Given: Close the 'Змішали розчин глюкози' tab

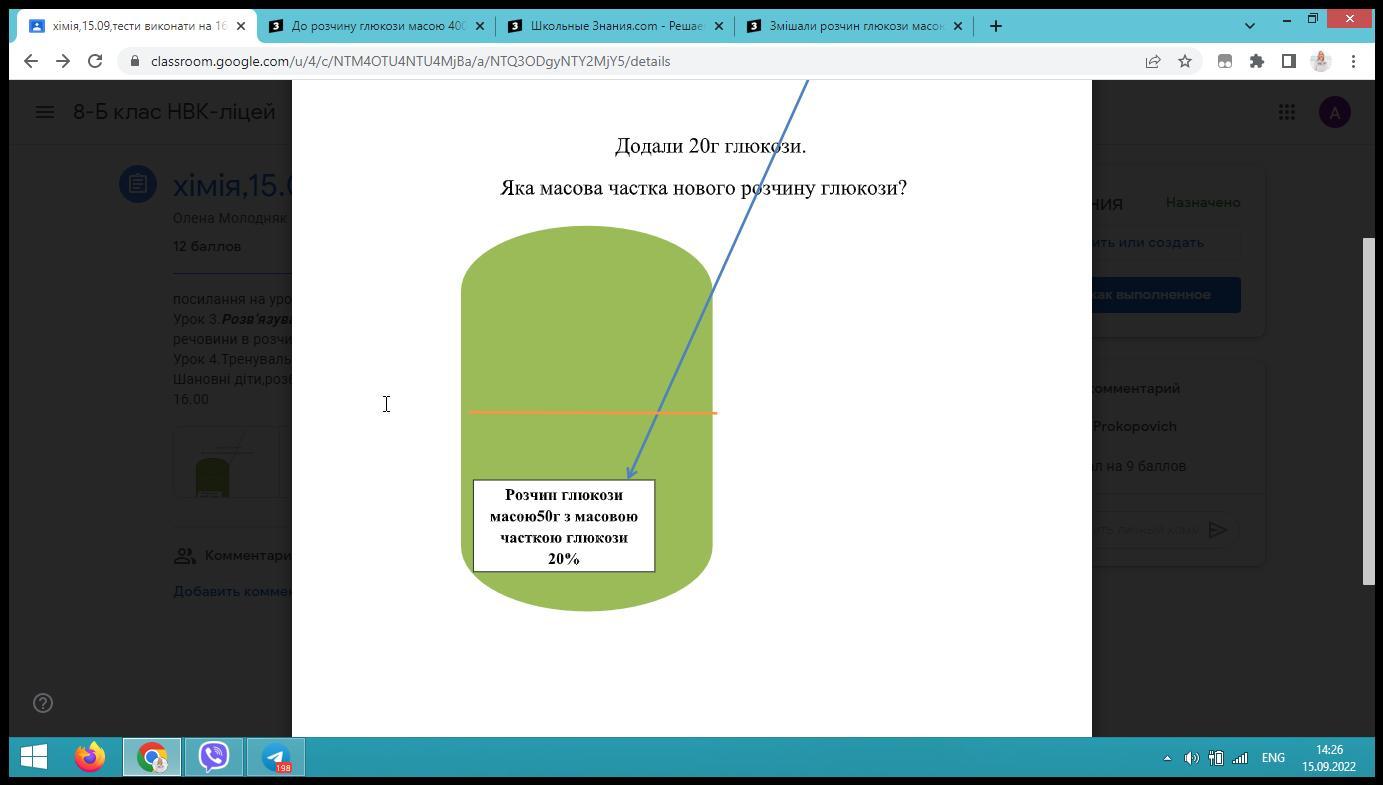Looking at the screenshot, I should (958, 26).
